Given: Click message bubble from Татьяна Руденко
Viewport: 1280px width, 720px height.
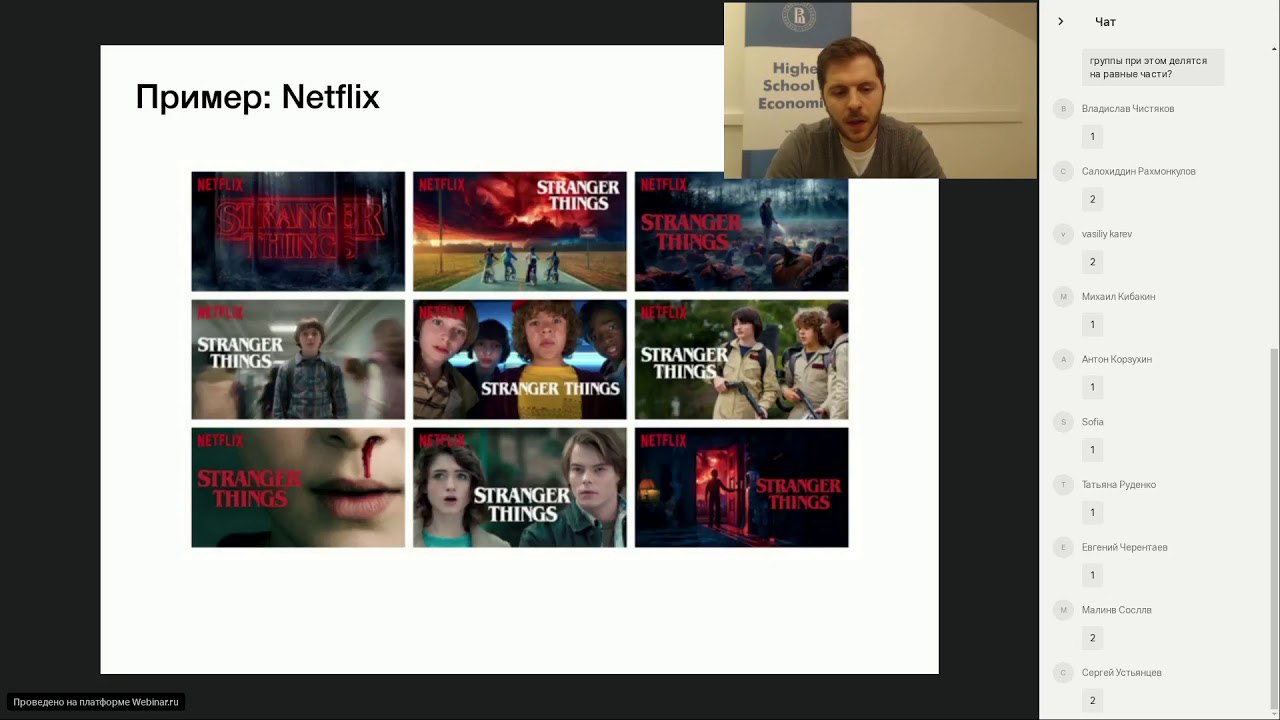Looking at the screenshot, I should point(1092,513).
